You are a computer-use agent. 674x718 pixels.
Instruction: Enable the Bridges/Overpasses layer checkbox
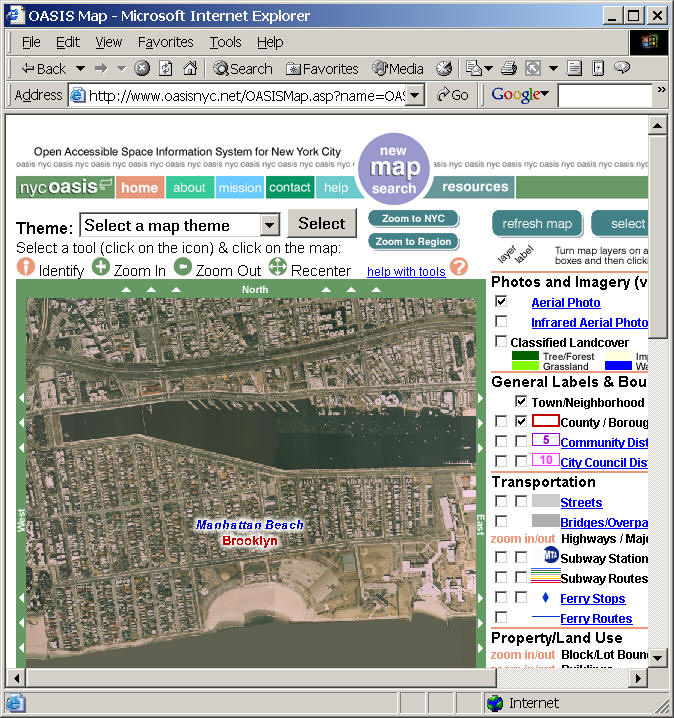(501, 521)
